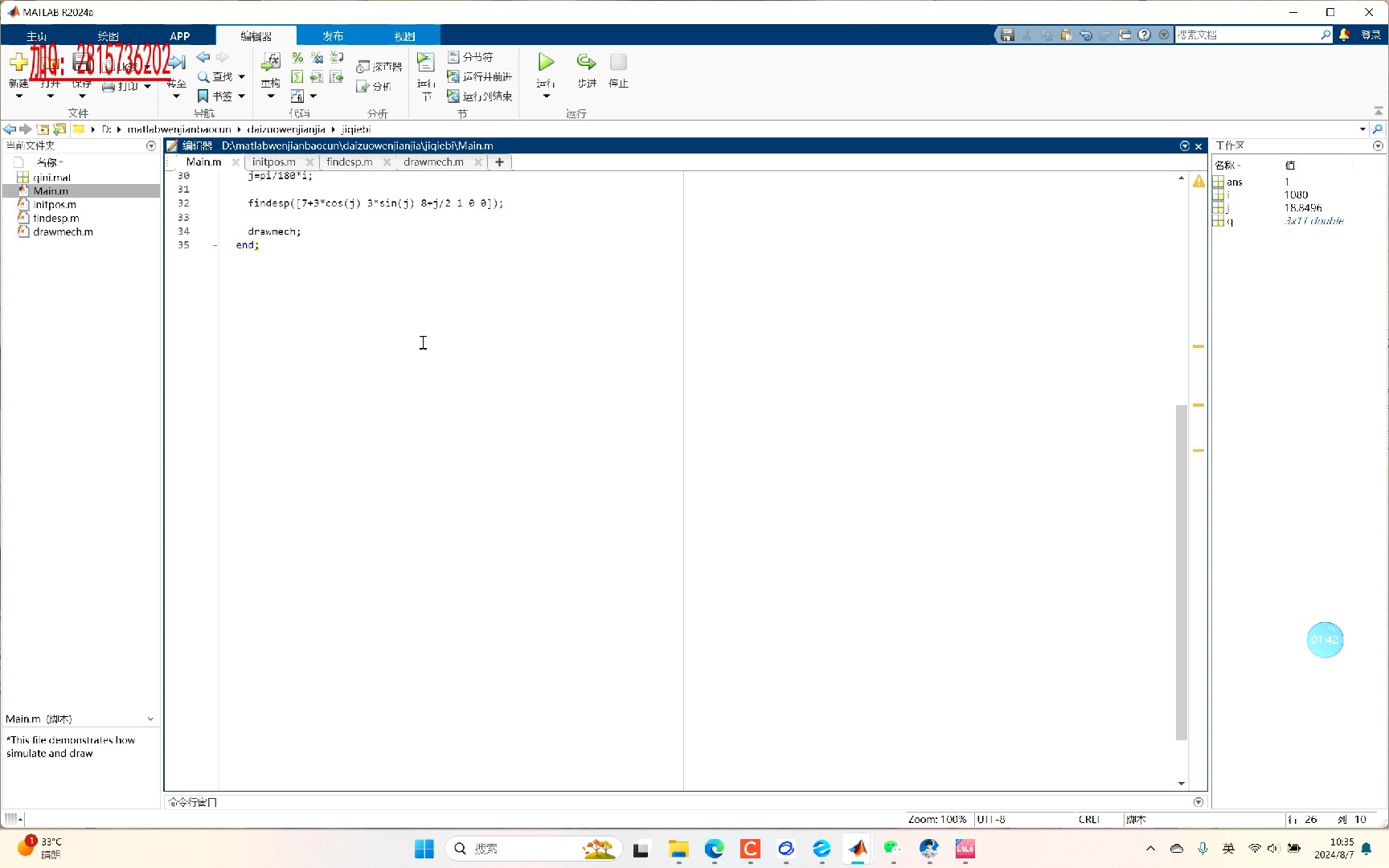Viewport: 1389px width, 868px height.
Task: Switch to the Publish (发布) ribbon tab
Action: tap(333, 36)
